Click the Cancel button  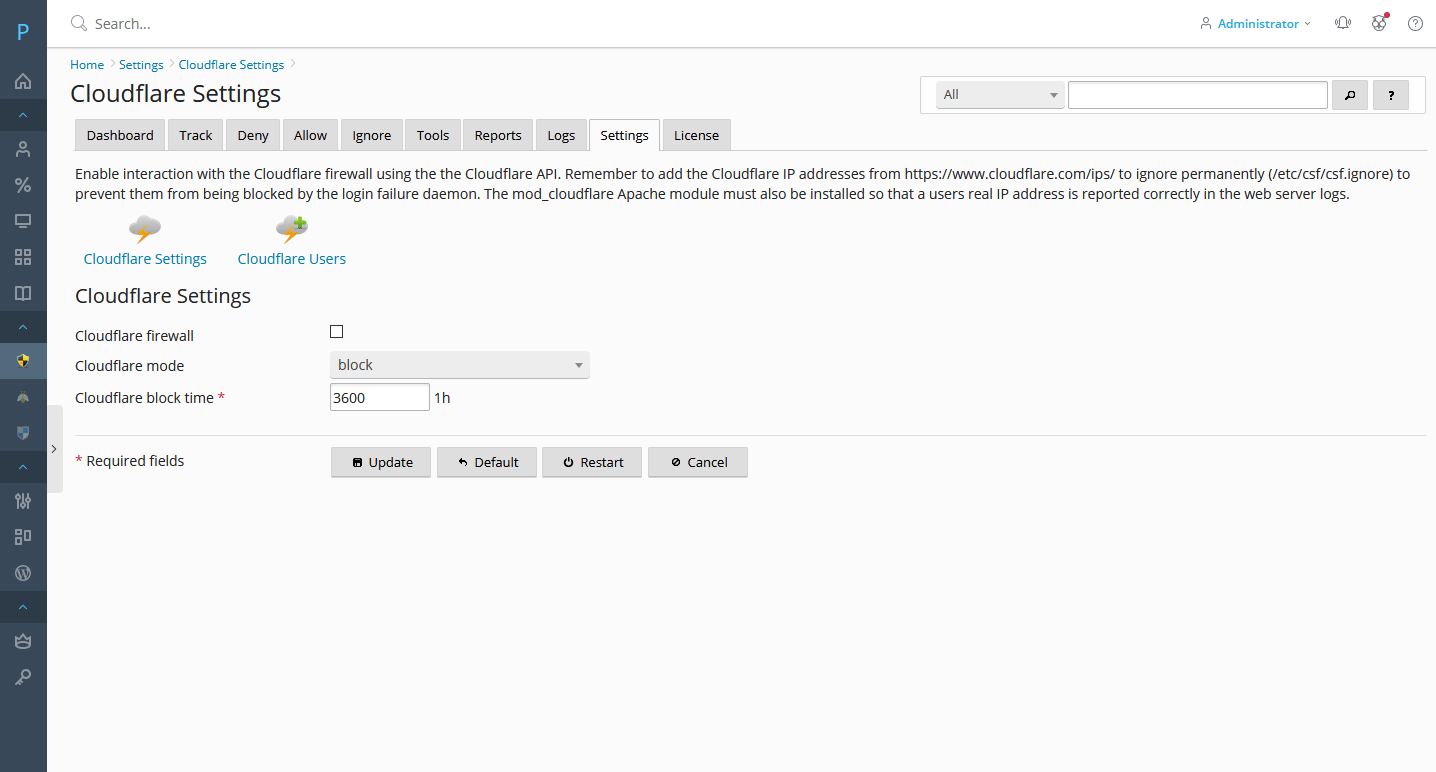click(698, 462)
